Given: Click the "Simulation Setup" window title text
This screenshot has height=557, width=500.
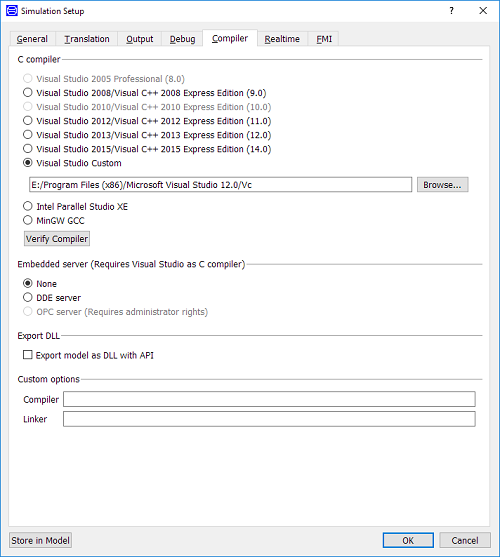Looking at the screenshot, I should pos(53,11).
